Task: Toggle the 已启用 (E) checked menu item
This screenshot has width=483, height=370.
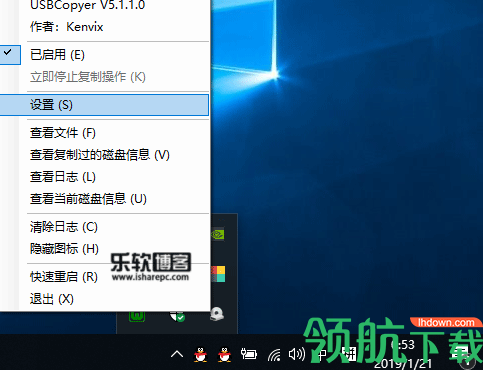Action: click(x=104, y=55)
